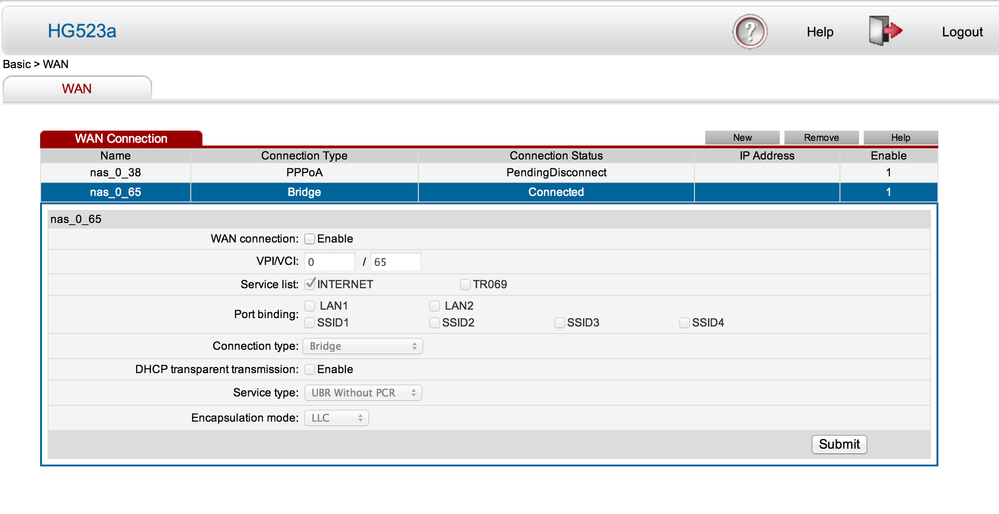
Task: Click the Remove connection button
Action: coord(821,138)
